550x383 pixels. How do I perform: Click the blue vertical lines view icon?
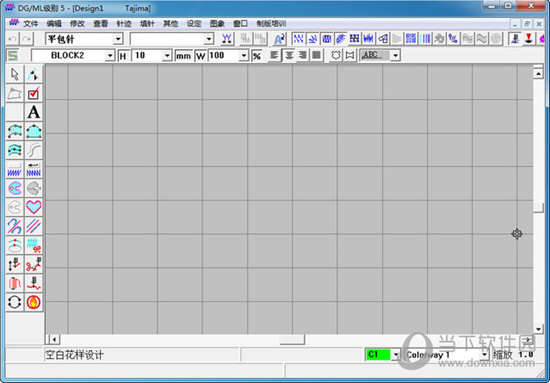pyautogui.click(x=425, y=39)
